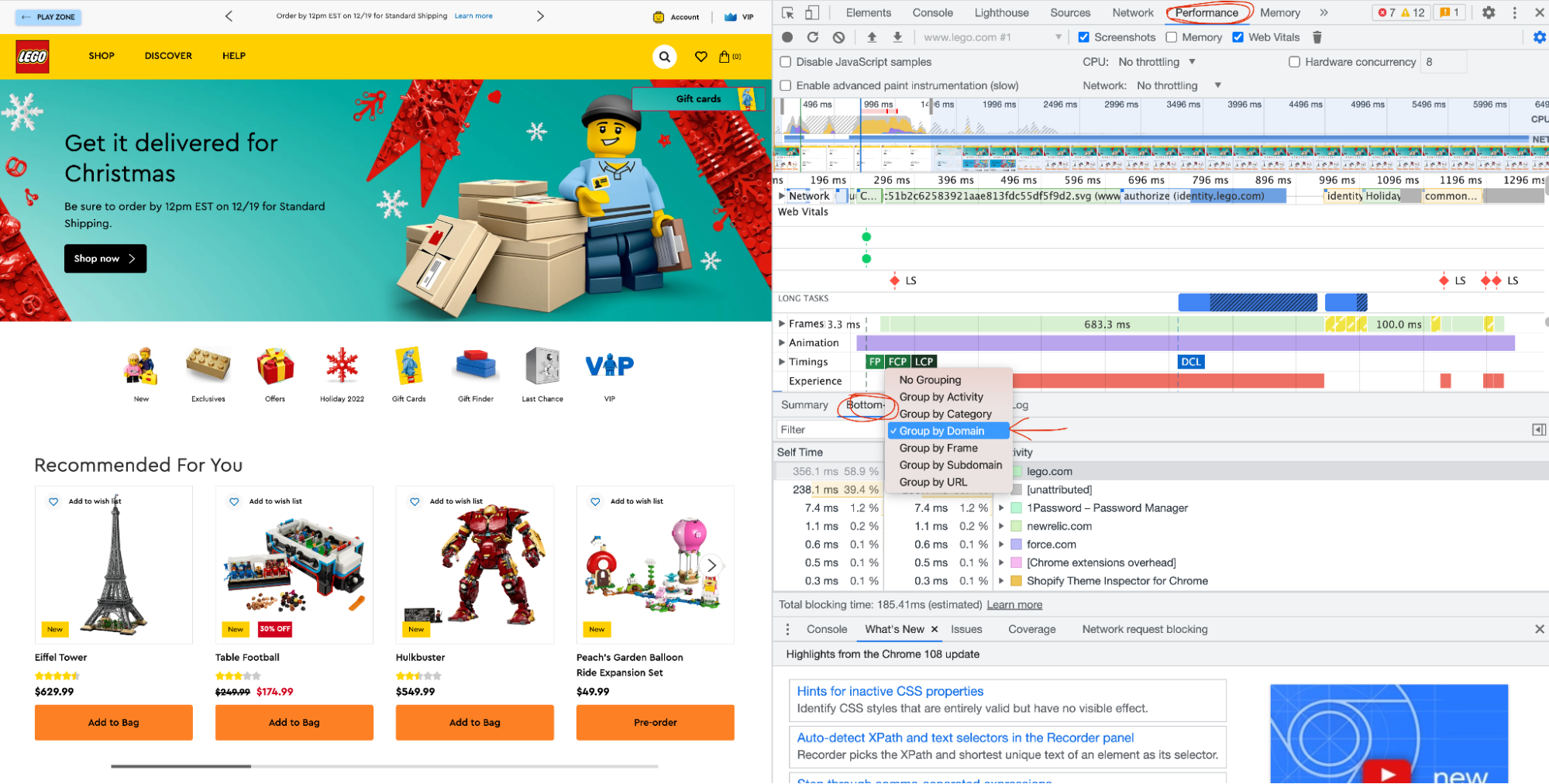Tick the Hardware concurrency checkbox

click(1294, 62)
